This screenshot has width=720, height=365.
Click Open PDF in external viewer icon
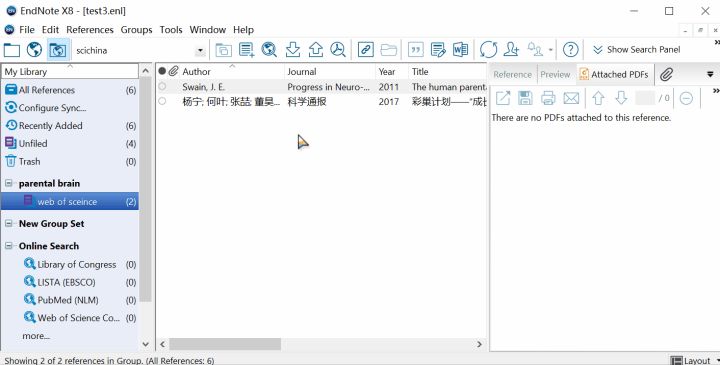[503, 98]
